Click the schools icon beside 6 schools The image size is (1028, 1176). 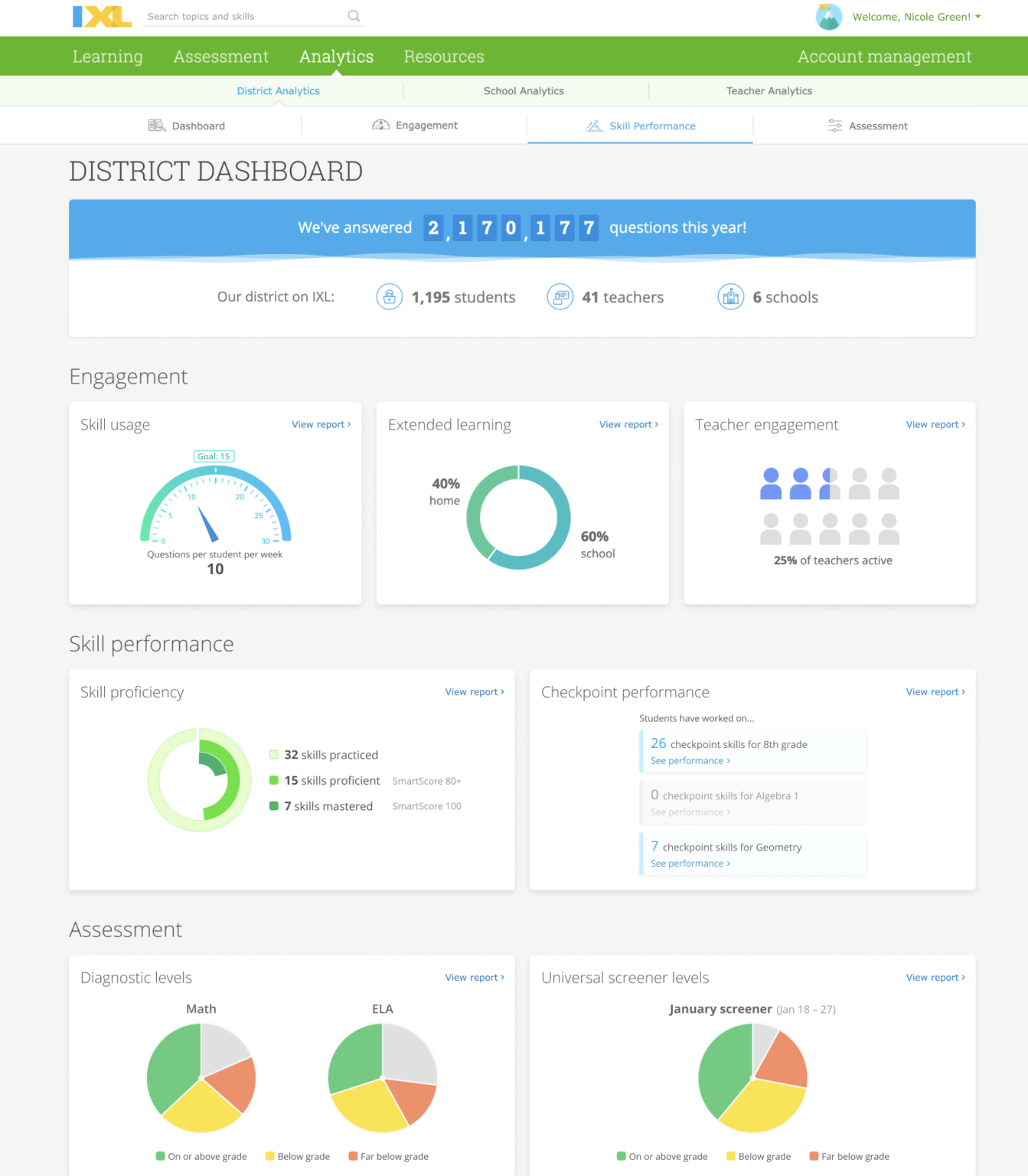[731, 296]
